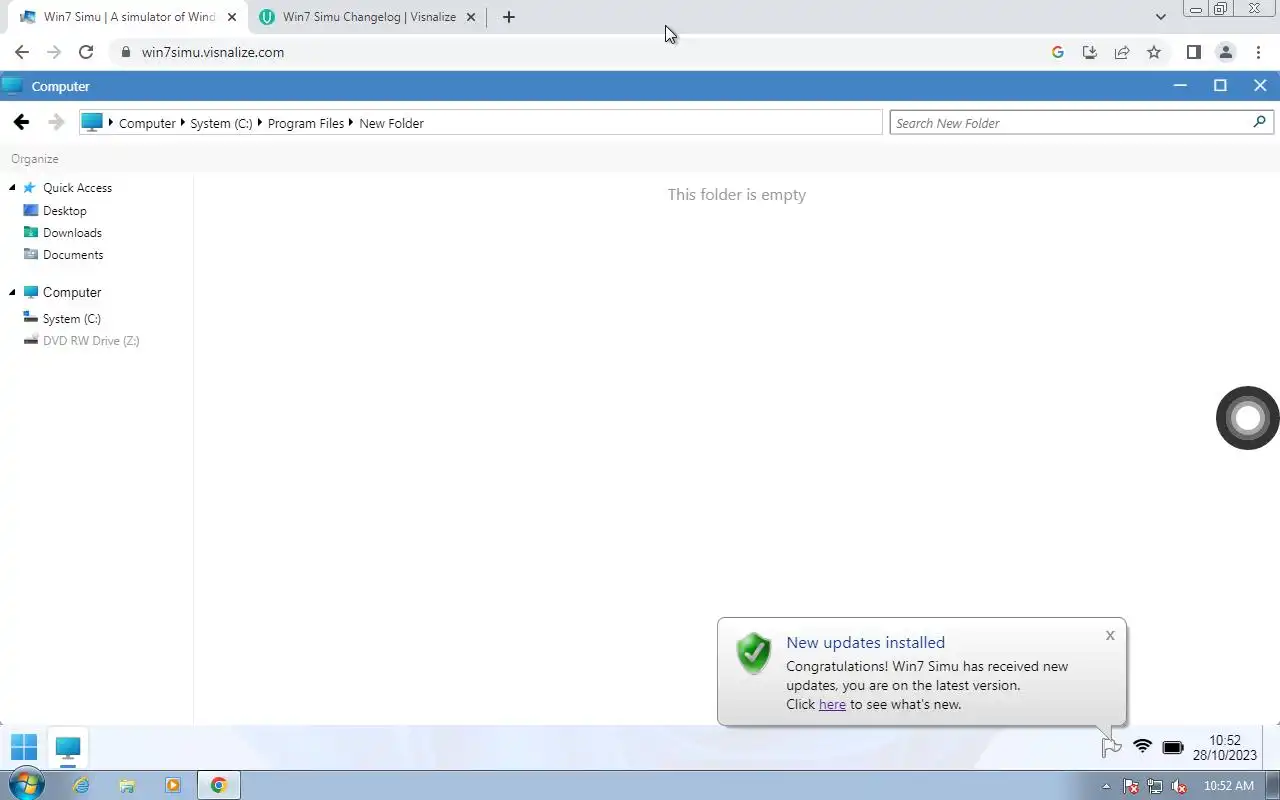Open the Chrome profile avatar
This screenshot has height=800, width=1280.
(1225, 52)
